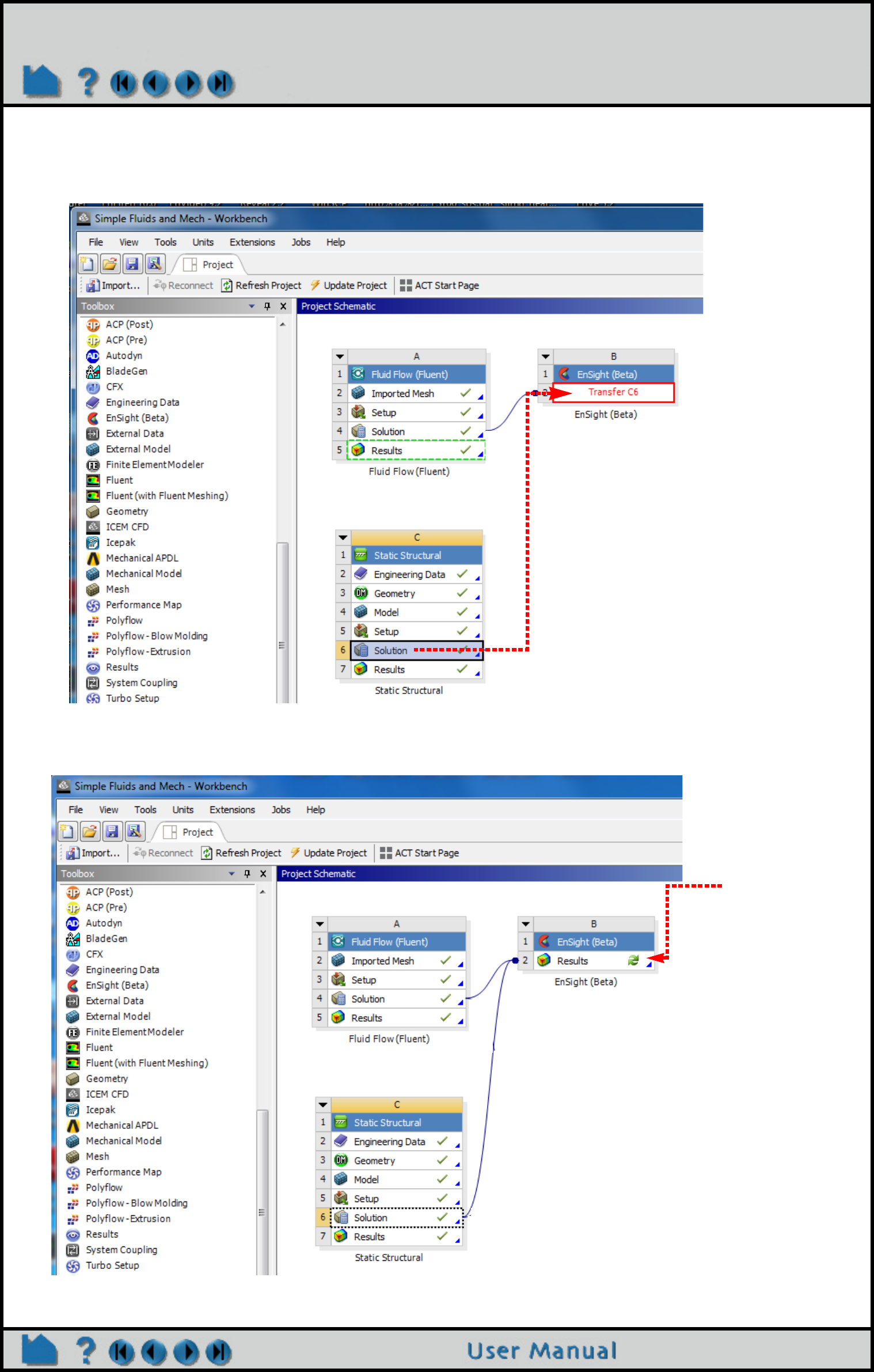Open Jobs menu in lower Workbench window
874x1372 pixels.
pyautogui.click(x=281, y=809)
